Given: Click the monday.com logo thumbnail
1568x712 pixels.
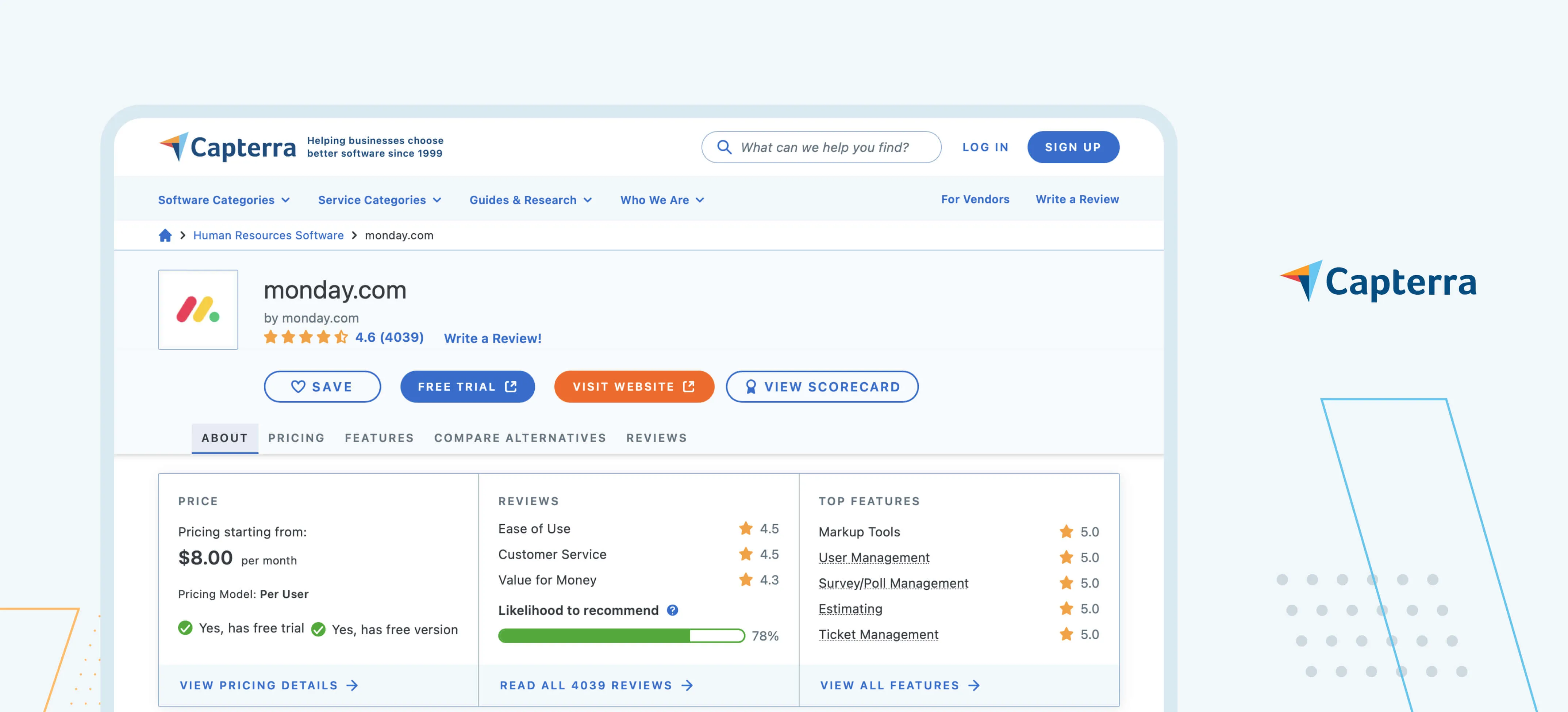Looking at the screenshot, I should pyautogui.click(x=198, y=309).
